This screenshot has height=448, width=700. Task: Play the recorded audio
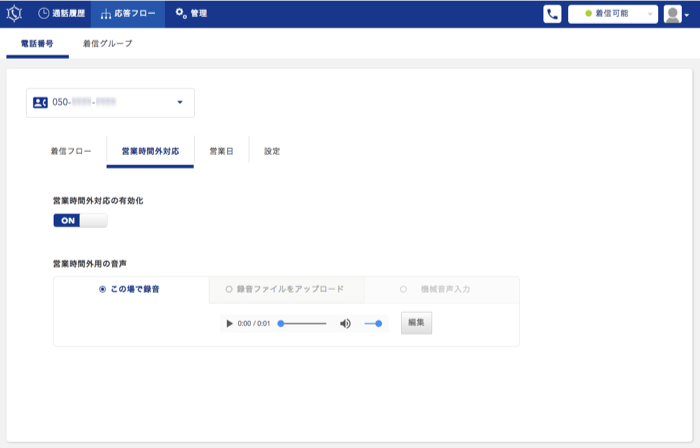229,324
